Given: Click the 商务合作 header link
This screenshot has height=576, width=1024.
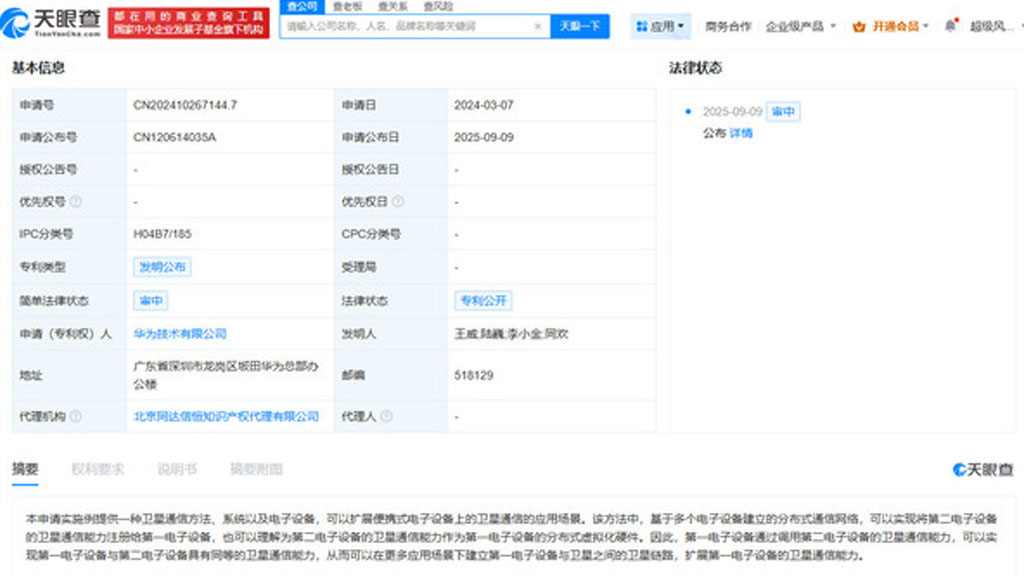Looking at the screenshot, I should (x=727, y=26).
